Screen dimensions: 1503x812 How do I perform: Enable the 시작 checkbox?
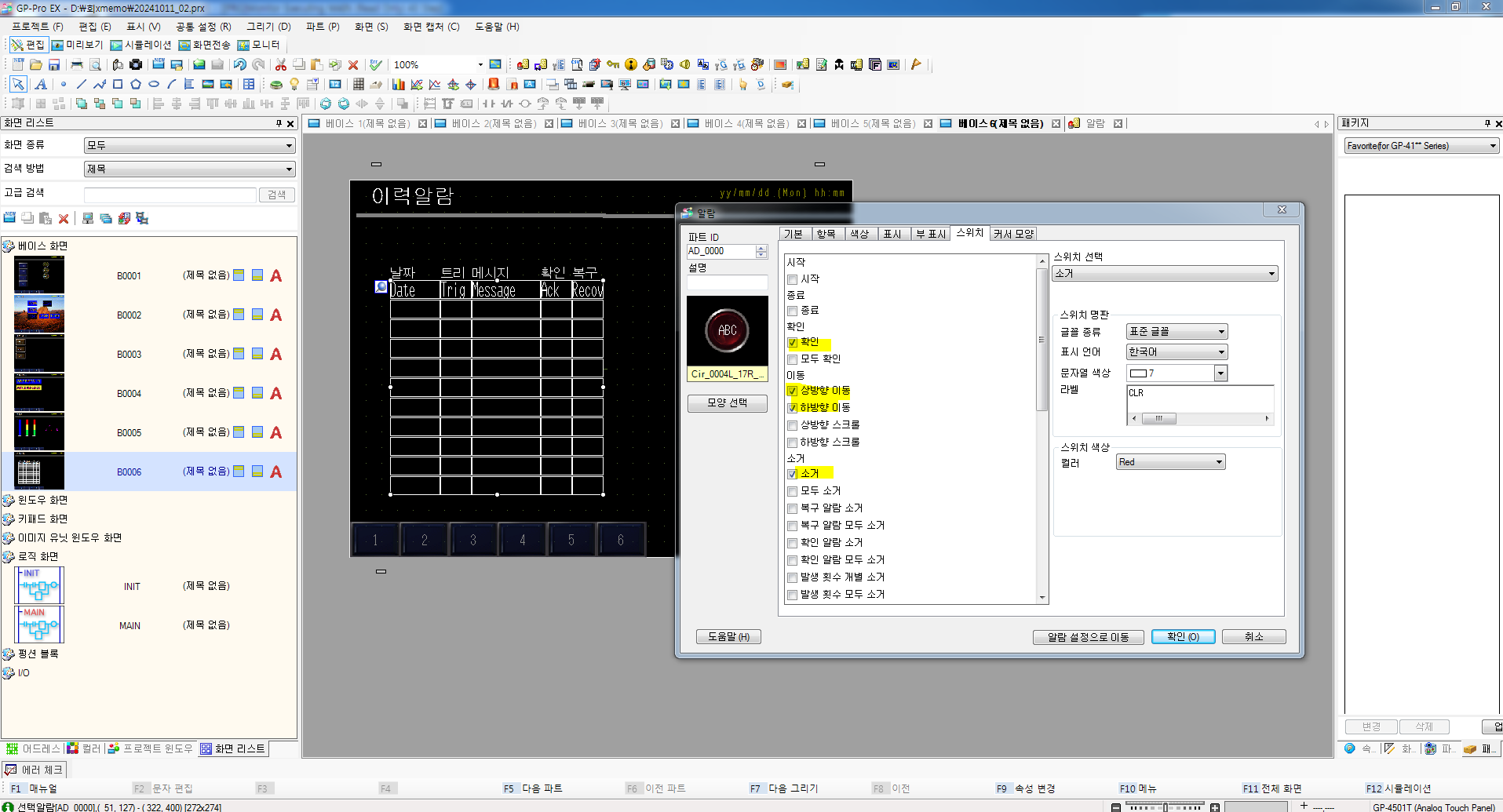tap(793, 279)
